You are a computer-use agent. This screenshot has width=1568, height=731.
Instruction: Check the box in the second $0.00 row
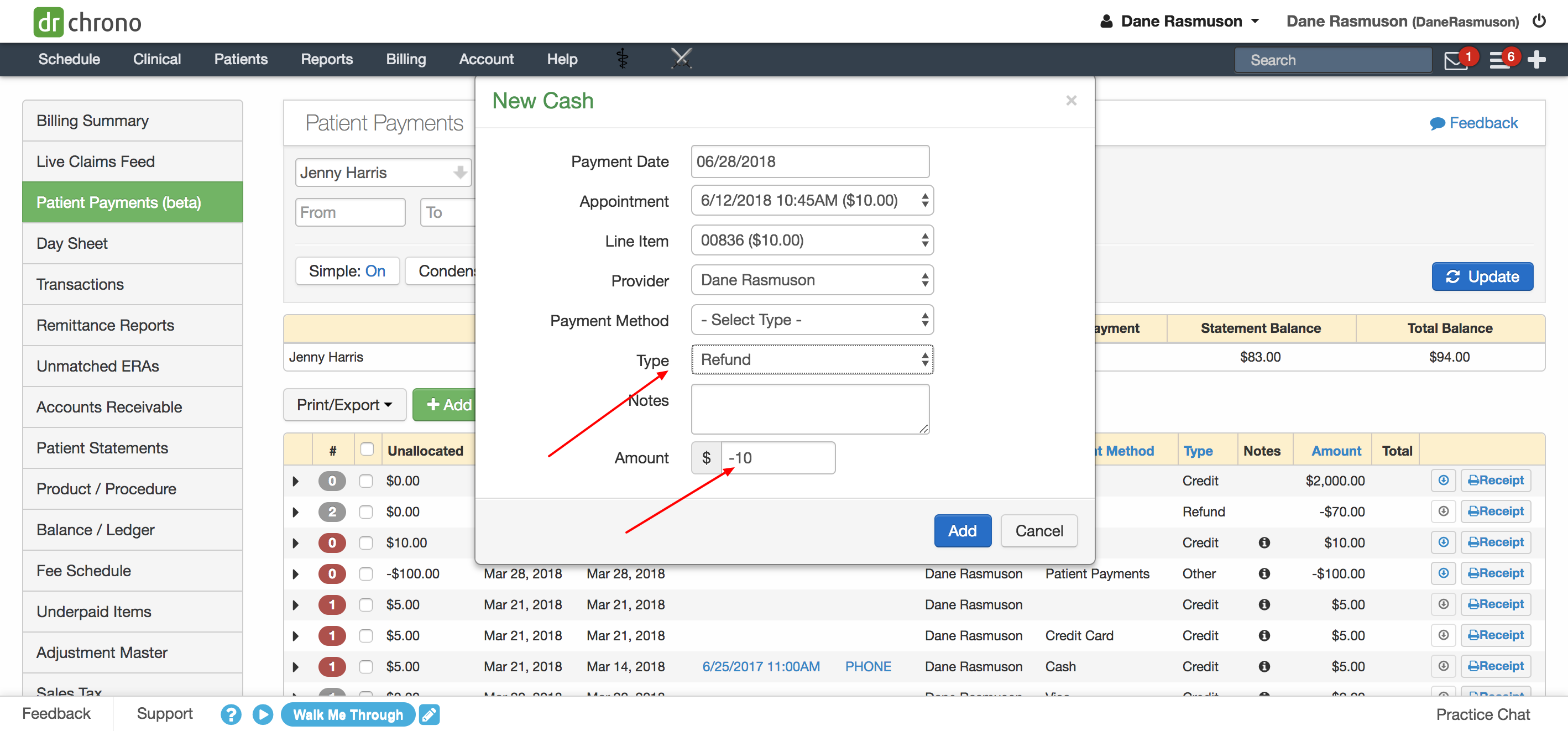[365, 512]
